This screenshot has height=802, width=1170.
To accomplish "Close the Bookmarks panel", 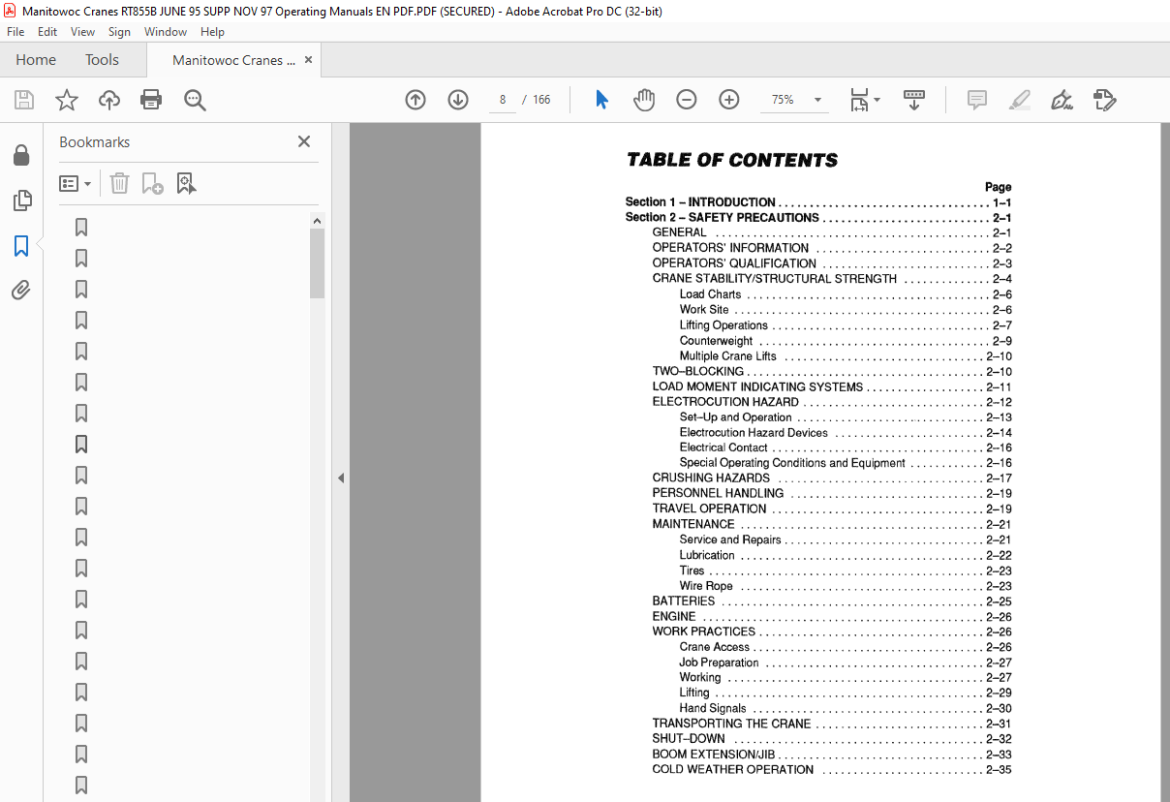I will pos(304,142).
